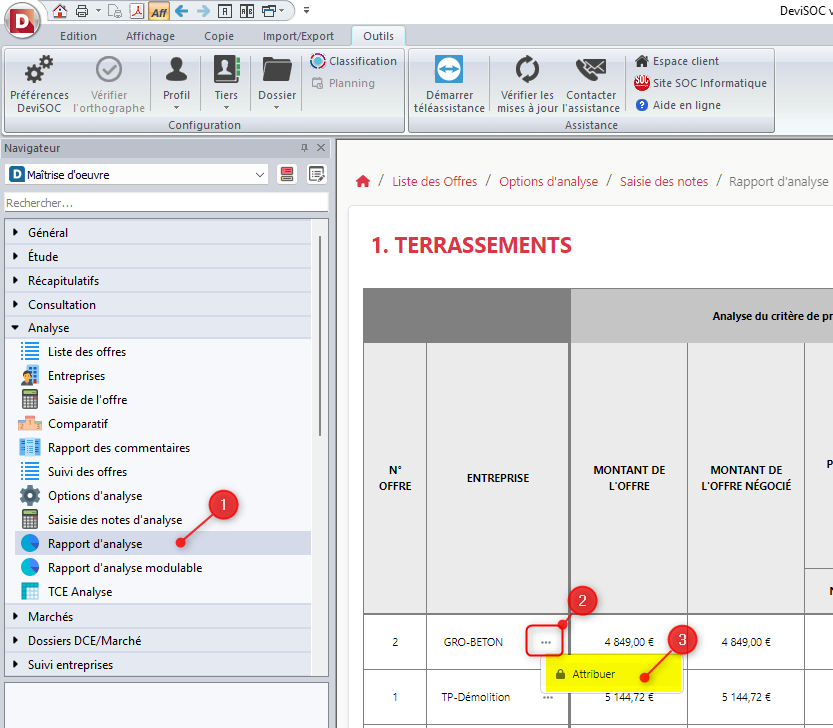Click the home icon in breadcrumb
This screenshot has width=833, height=728.
point(363,181)
